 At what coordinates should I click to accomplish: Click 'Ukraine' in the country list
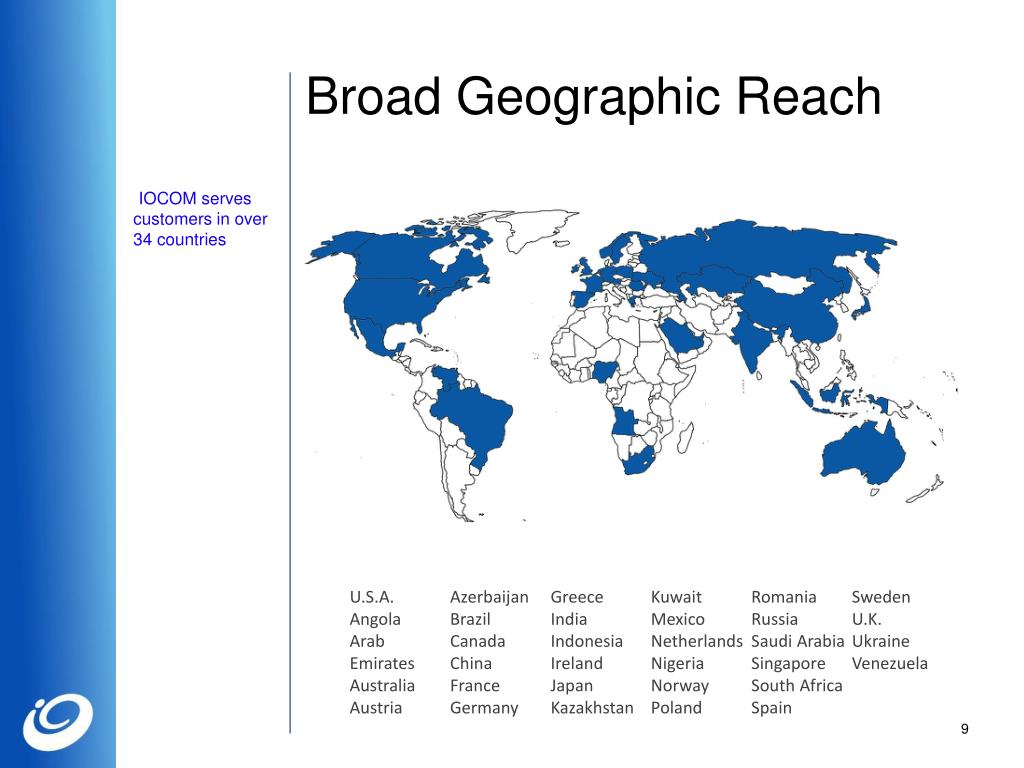(x=880, y=641)
